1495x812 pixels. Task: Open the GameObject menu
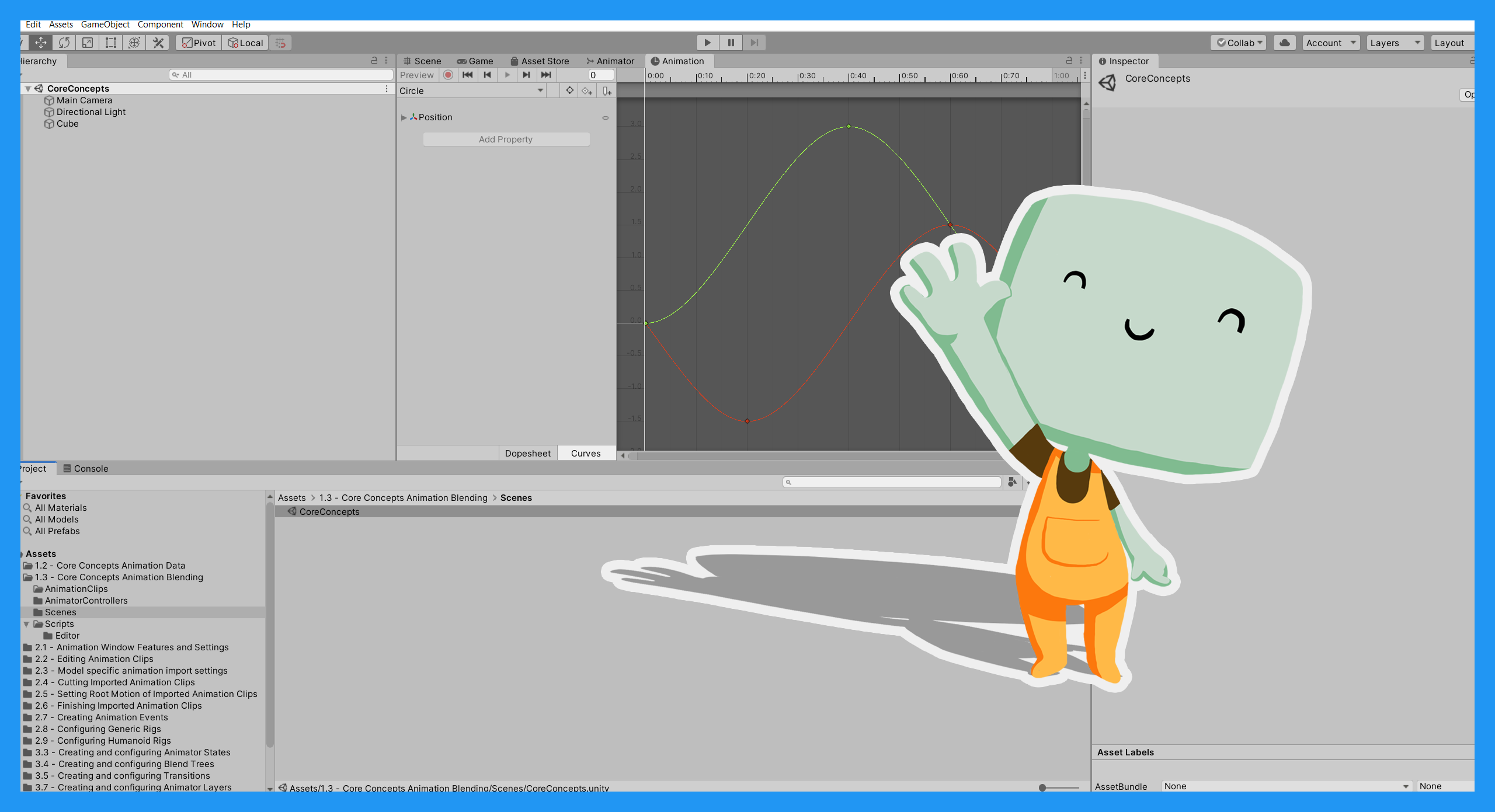pyautogui.click(x=105, y=25)
